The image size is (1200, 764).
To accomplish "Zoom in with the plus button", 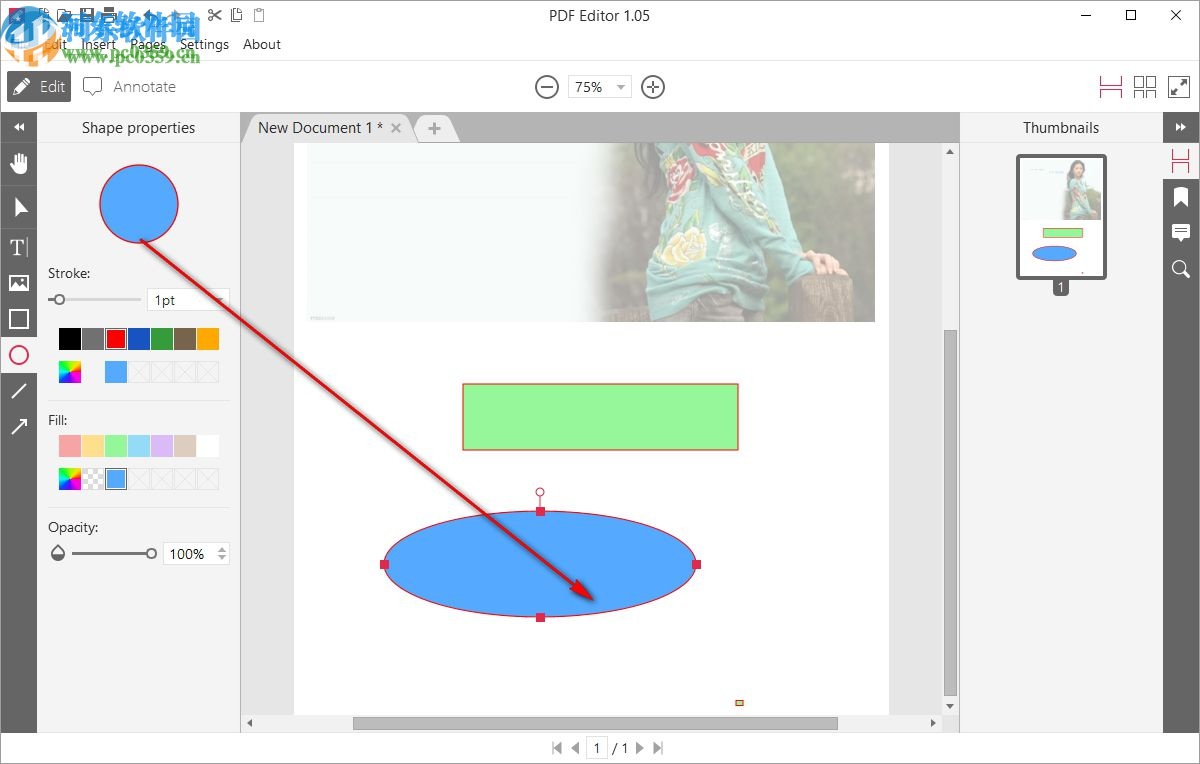I will [x=653, y=87].
